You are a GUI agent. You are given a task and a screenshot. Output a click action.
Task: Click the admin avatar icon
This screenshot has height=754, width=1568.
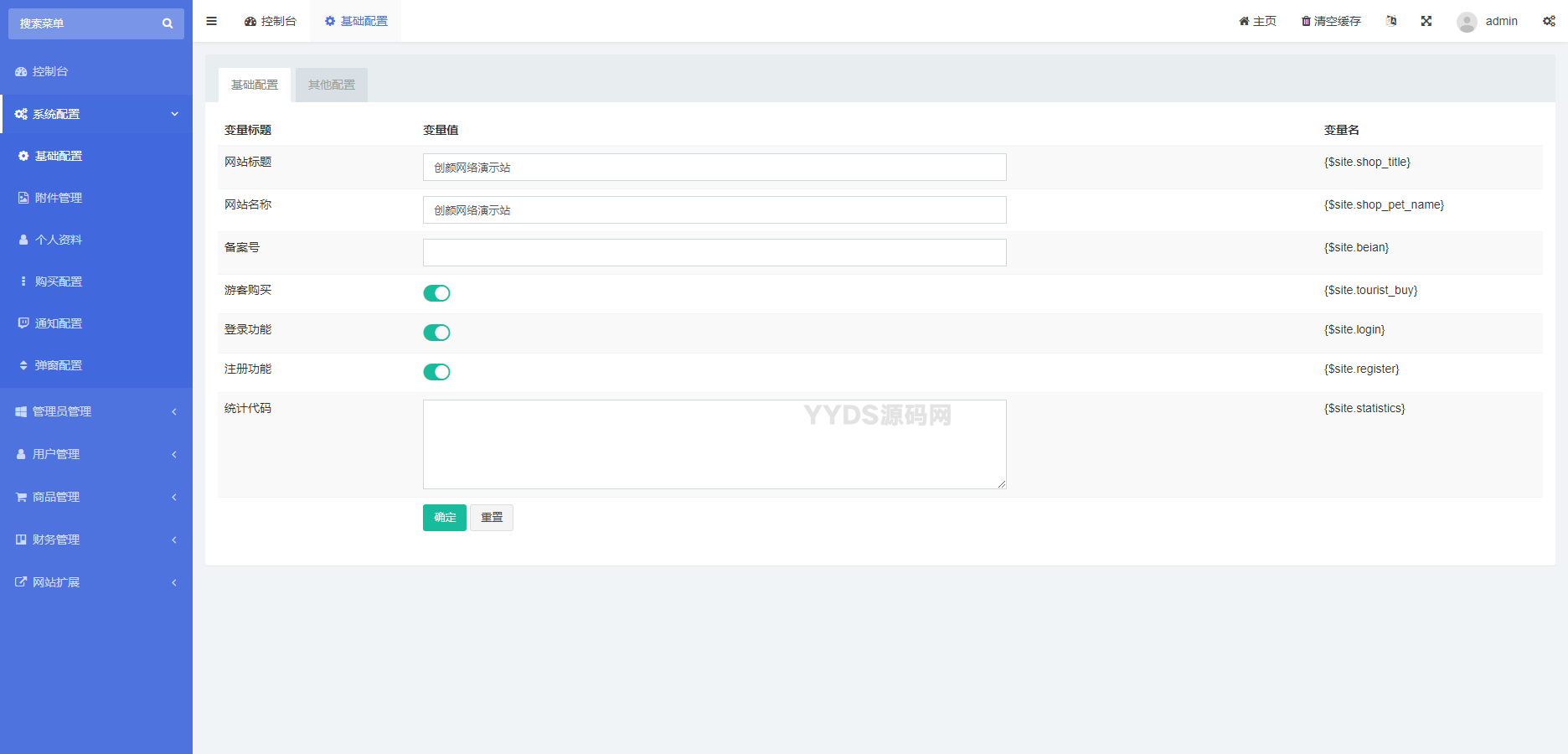(1466, 22)
